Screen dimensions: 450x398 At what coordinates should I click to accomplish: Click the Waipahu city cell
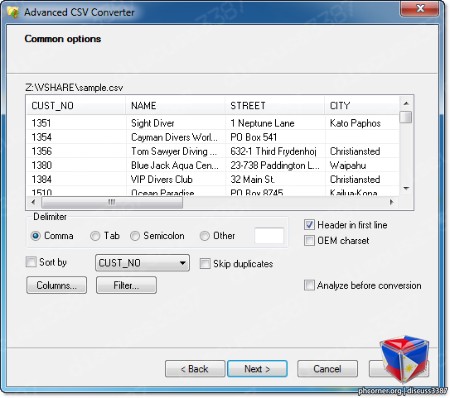pos(362,165)
